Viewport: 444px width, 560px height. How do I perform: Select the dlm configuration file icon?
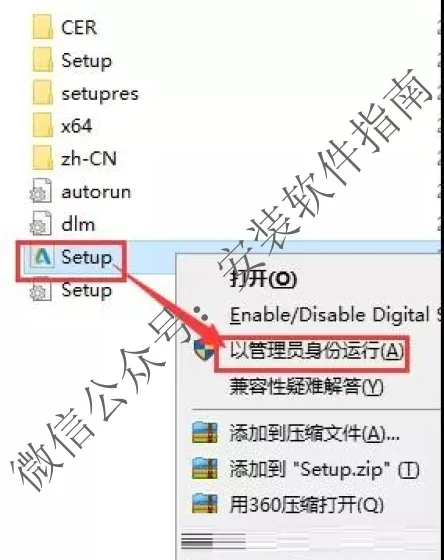pos(41,224)
